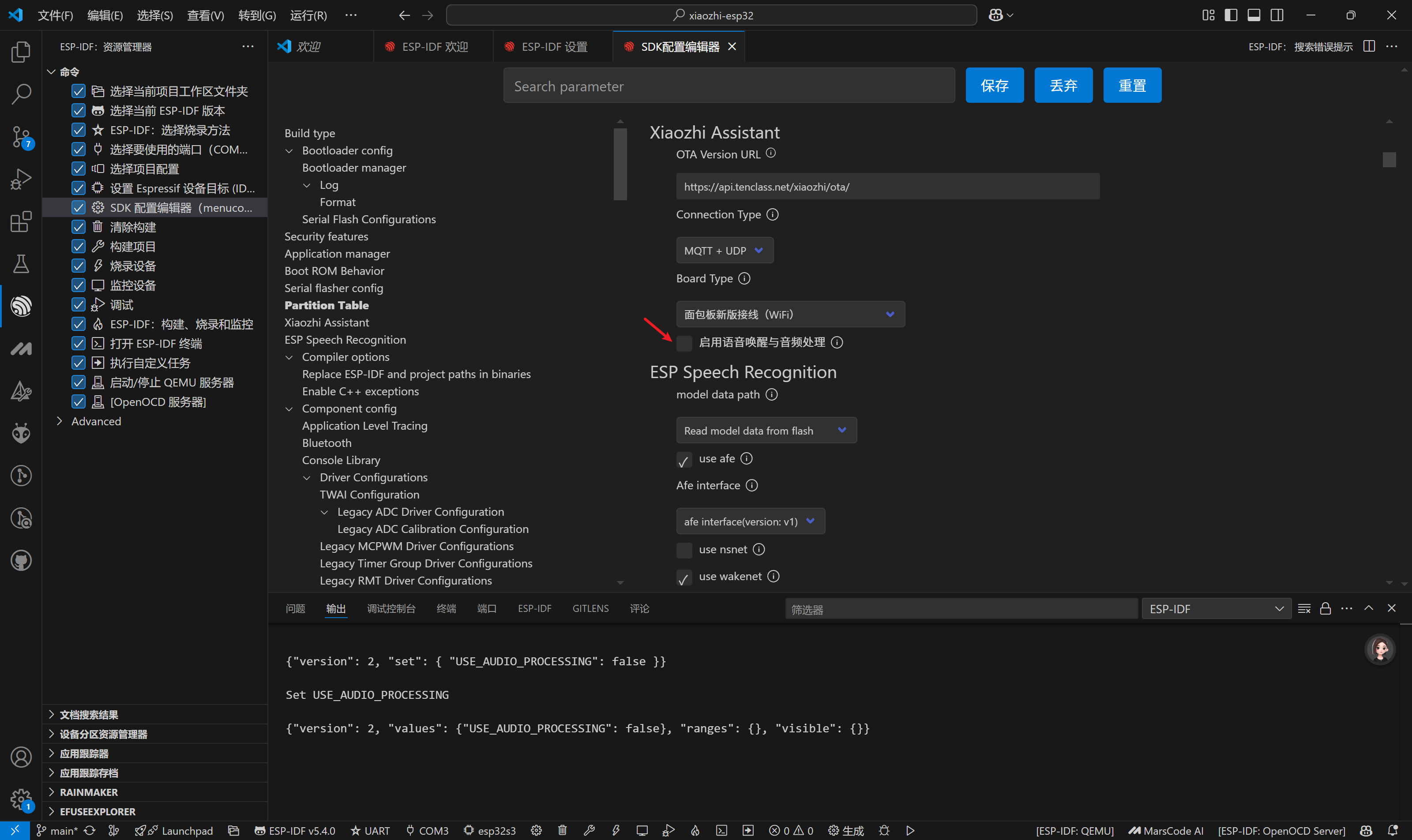Open the GitHub icon in activity bar
Viewport: 1412px width, 840px height.
coord(21,560)
